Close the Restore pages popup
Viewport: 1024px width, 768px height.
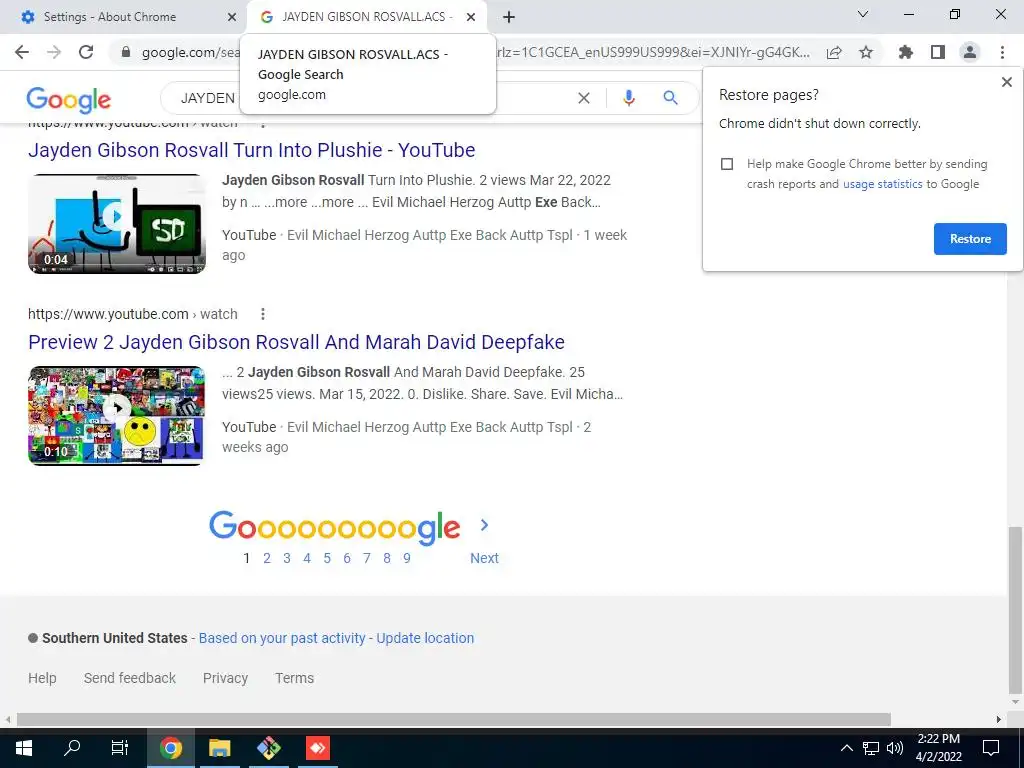pyautogui.click(x=1006, y=82)
